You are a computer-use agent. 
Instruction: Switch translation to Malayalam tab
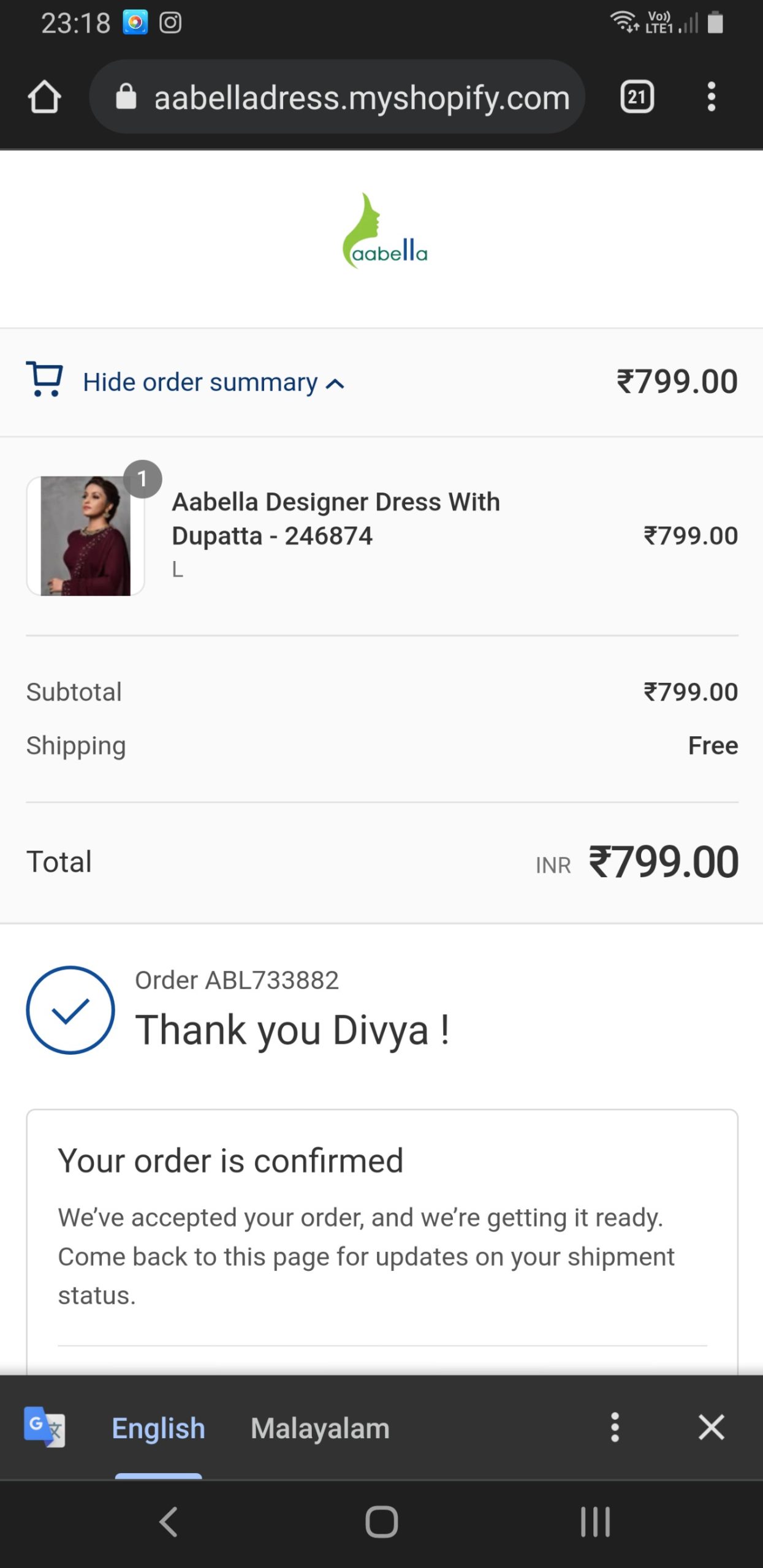320,1428
